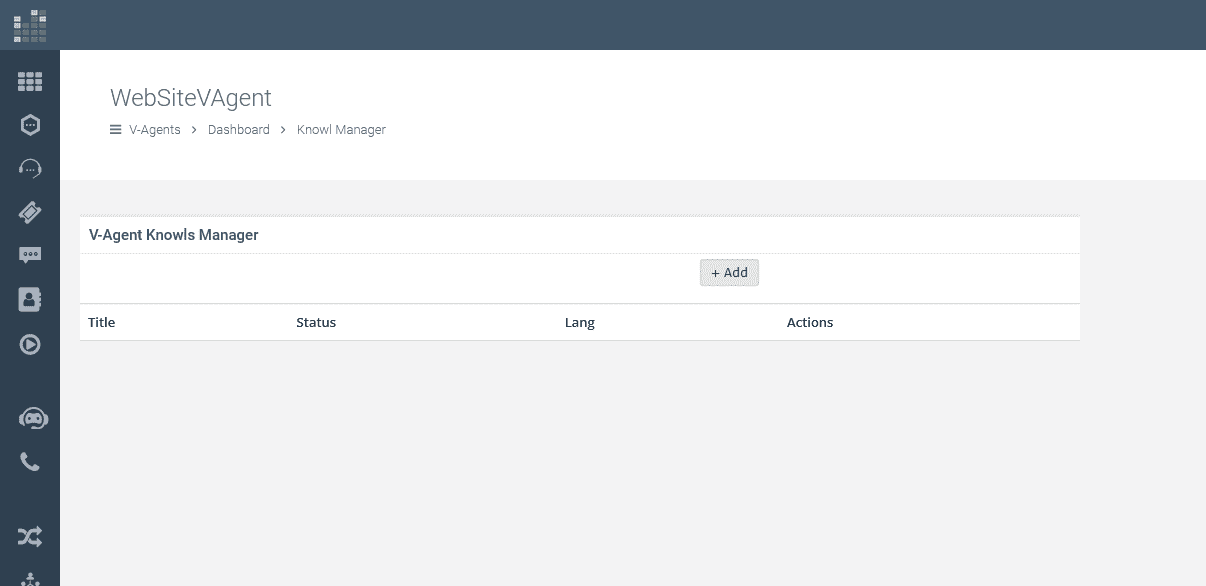
Task: Open the phone sidebar icon
Action: 30,462
